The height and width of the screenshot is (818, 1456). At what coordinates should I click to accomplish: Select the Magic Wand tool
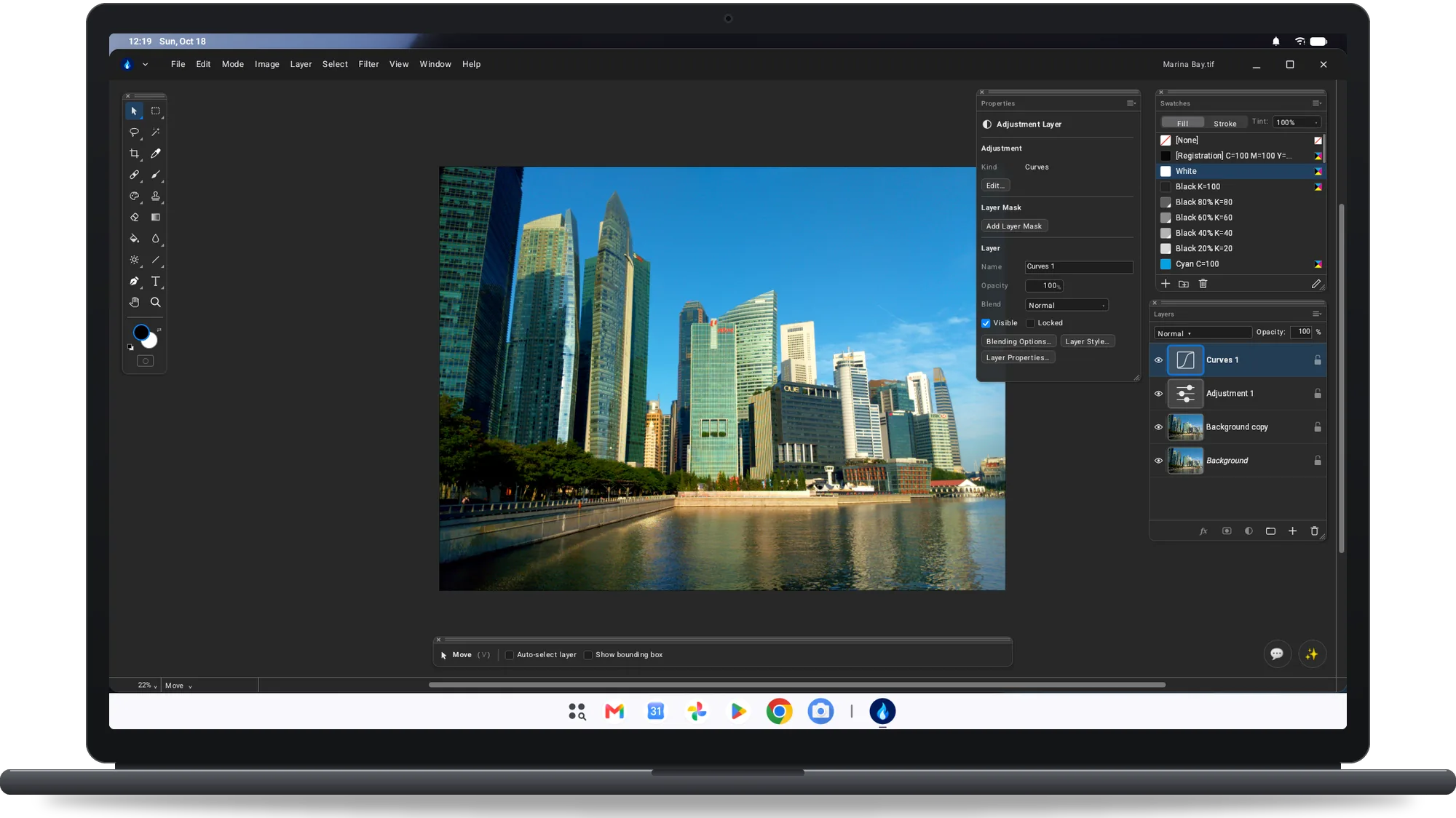tap(155, 132)
